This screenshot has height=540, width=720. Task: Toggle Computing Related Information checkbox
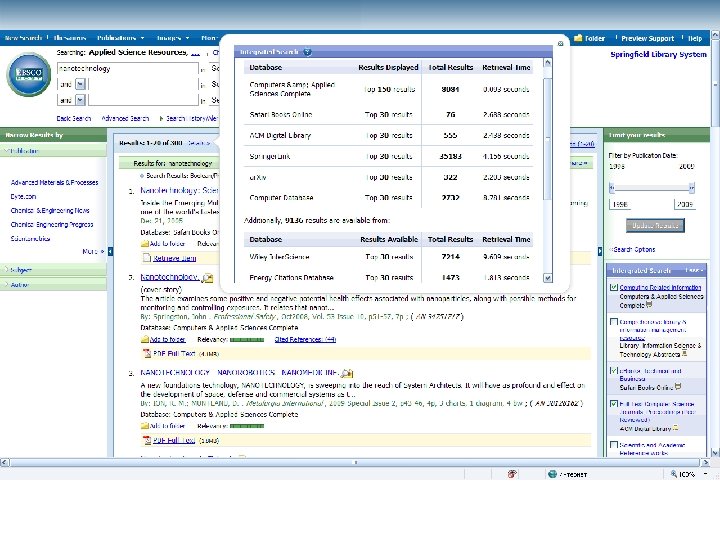pos(613,287)
